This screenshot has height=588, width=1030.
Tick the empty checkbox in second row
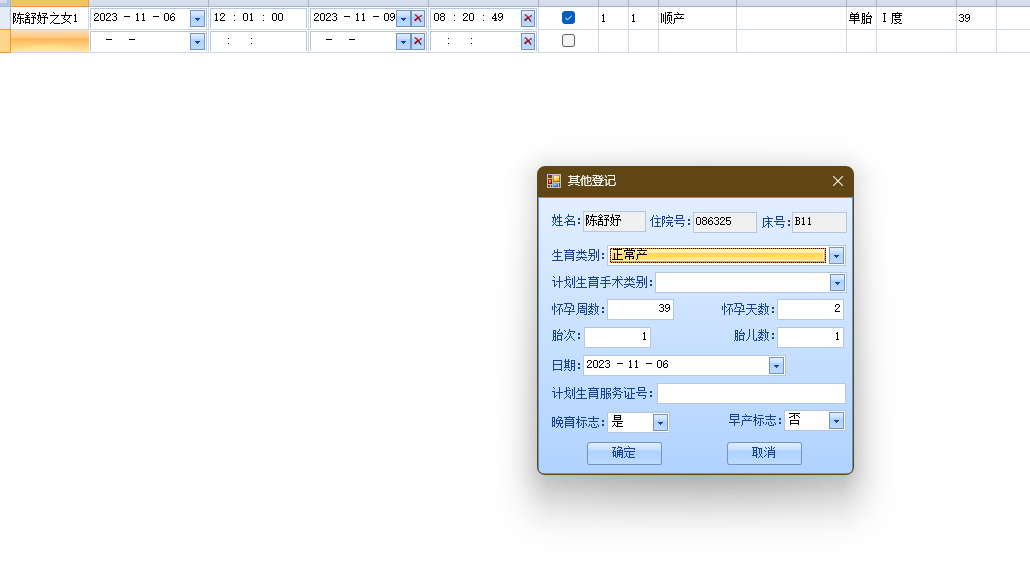click(x=568, y=41)
